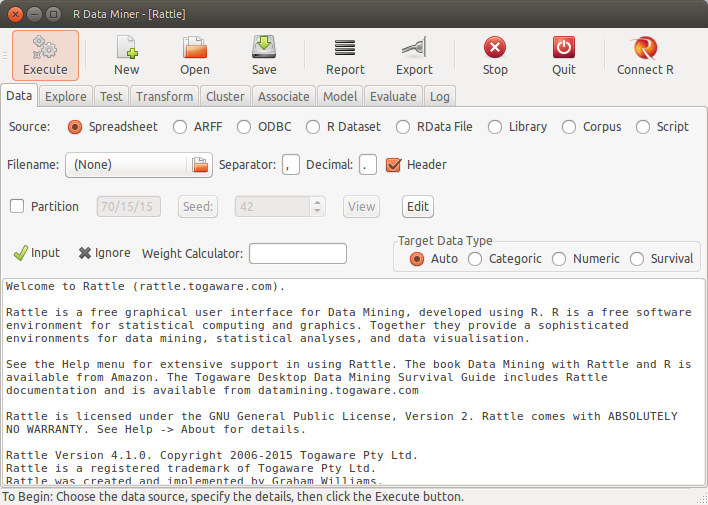
Task: Open the Model tab
Action: (340, 97)
